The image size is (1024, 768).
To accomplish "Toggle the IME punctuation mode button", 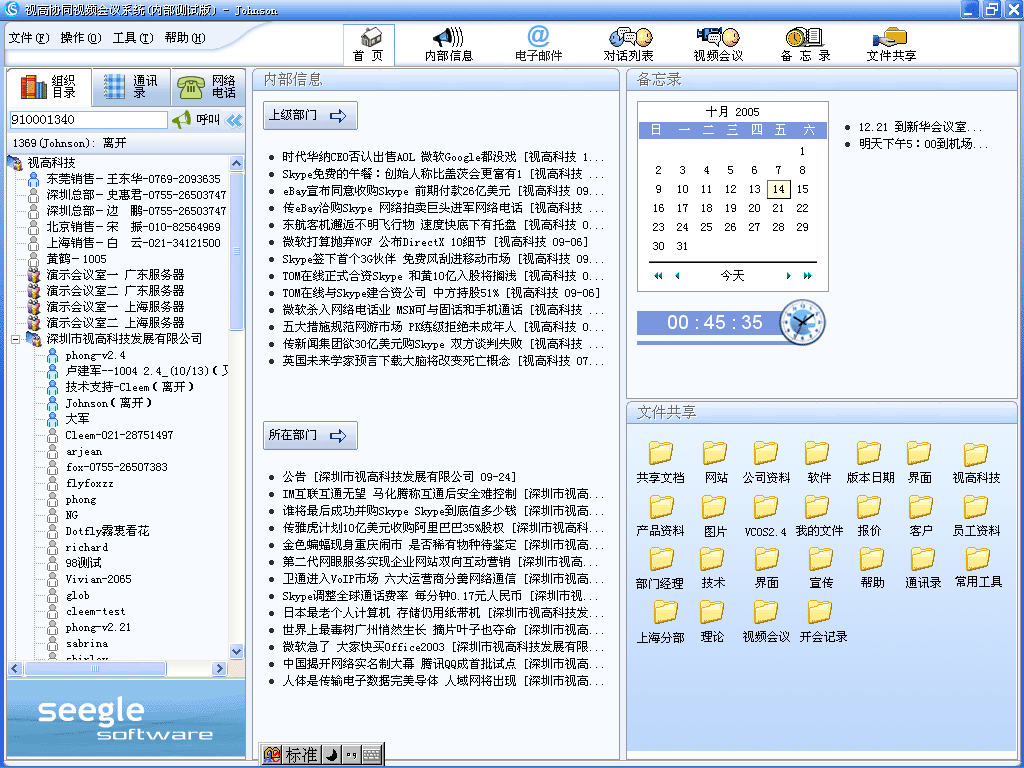I will (x=351, y=755).
